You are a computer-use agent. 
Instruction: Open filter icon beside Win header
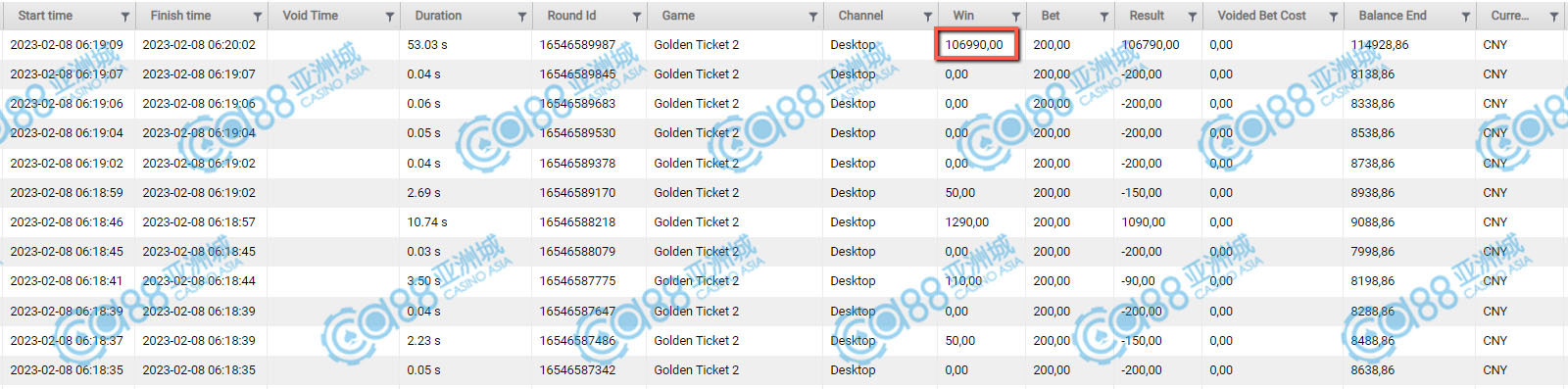click(1015, 17)
